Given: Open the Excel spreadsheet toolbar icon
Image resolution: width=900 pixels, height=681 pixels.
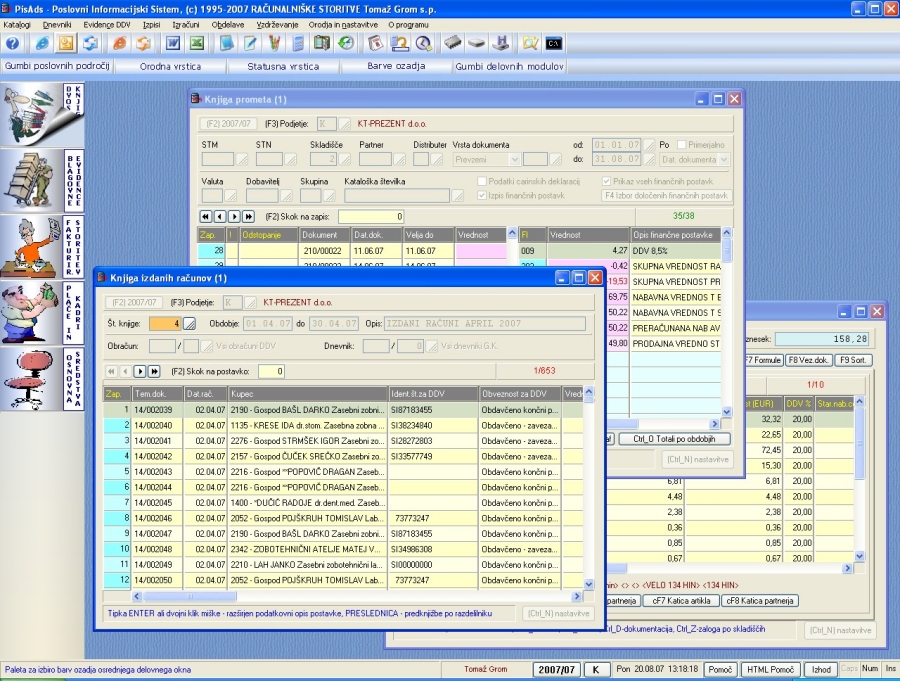Looking at the screenshot, I should [x=197, y=43].
